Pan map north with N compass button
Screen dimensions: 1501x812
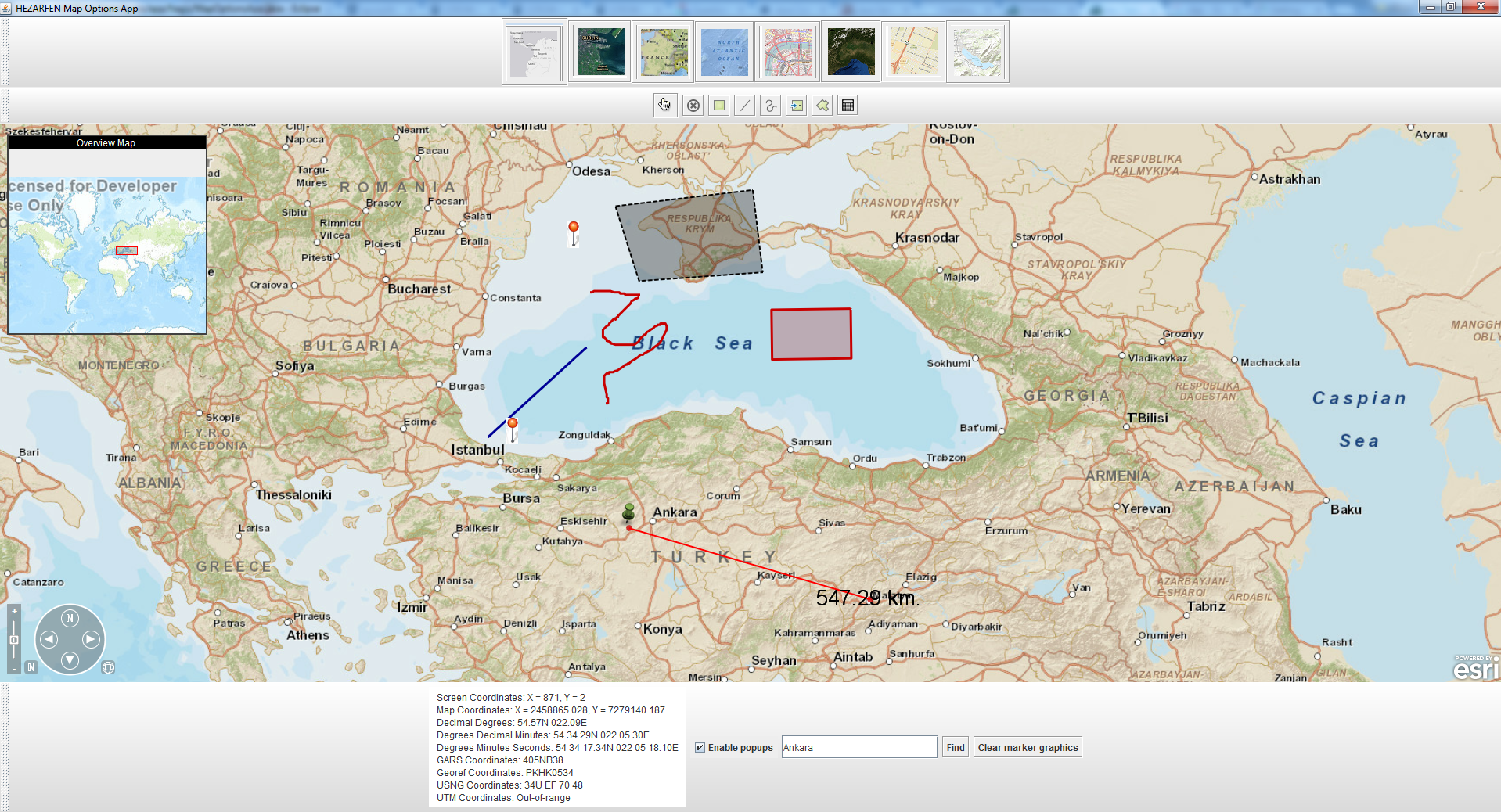[x=70, y=618]
